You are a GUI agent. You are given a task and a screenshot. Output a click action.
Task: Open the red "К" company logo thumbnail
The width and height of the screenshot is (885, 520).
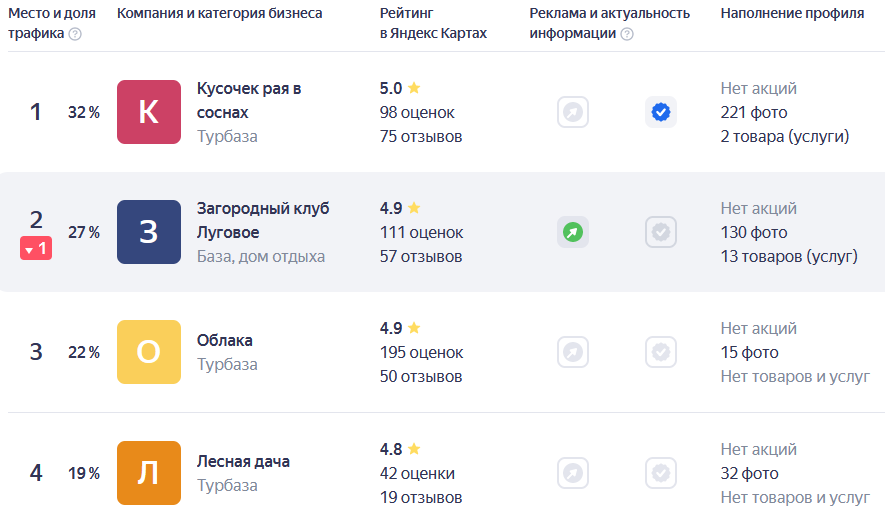149,112
